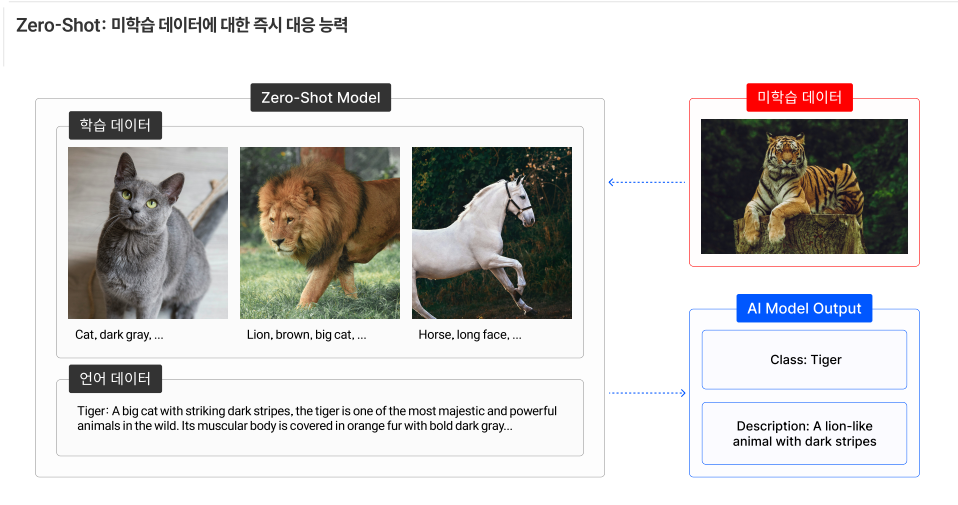This screenshot has height=505, width=958.
Task: Click the white horse picture
Action: pos(491,233)
